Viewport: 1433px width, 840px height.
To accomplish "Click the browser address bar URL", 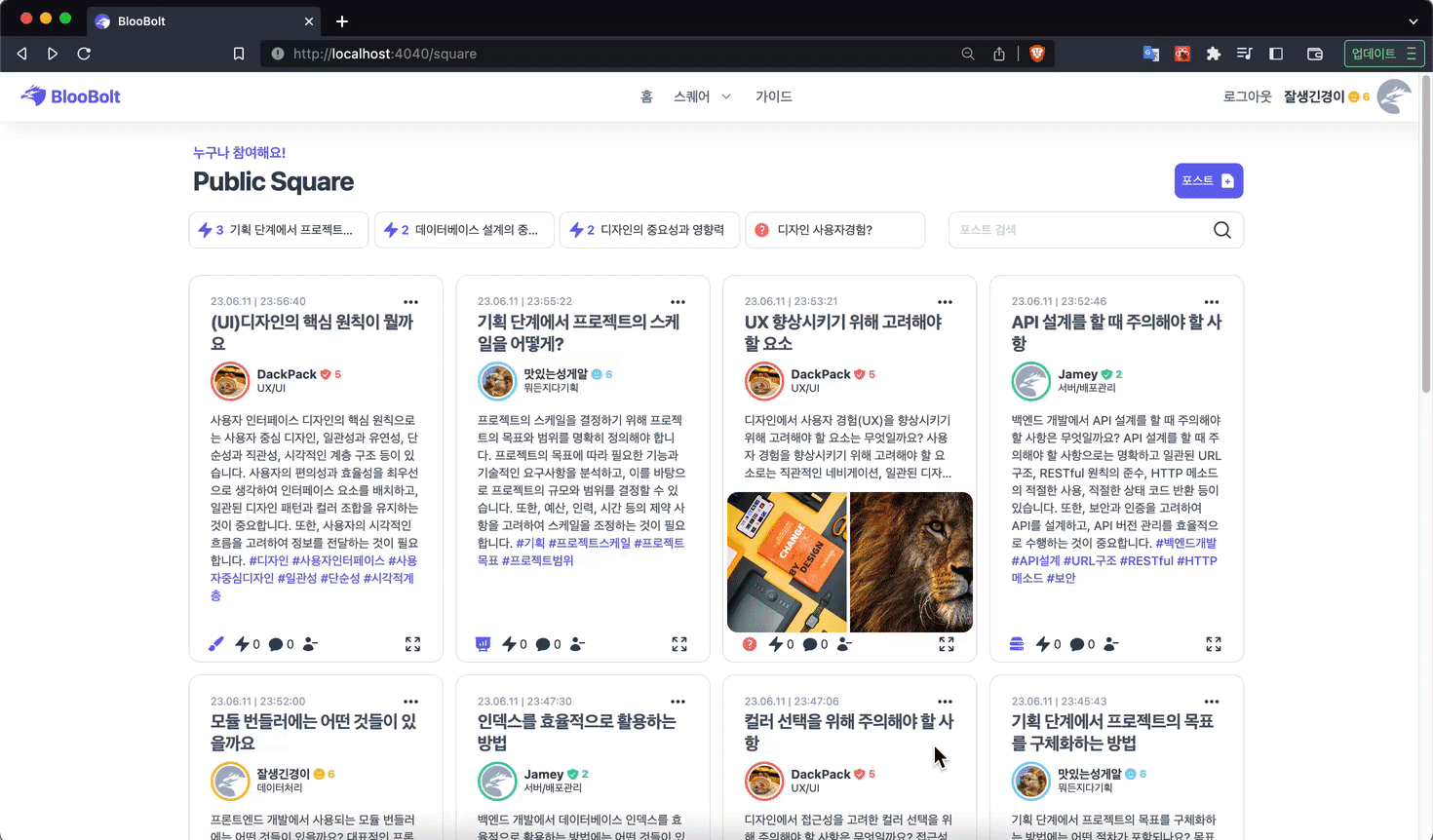I will pos(385,54).
